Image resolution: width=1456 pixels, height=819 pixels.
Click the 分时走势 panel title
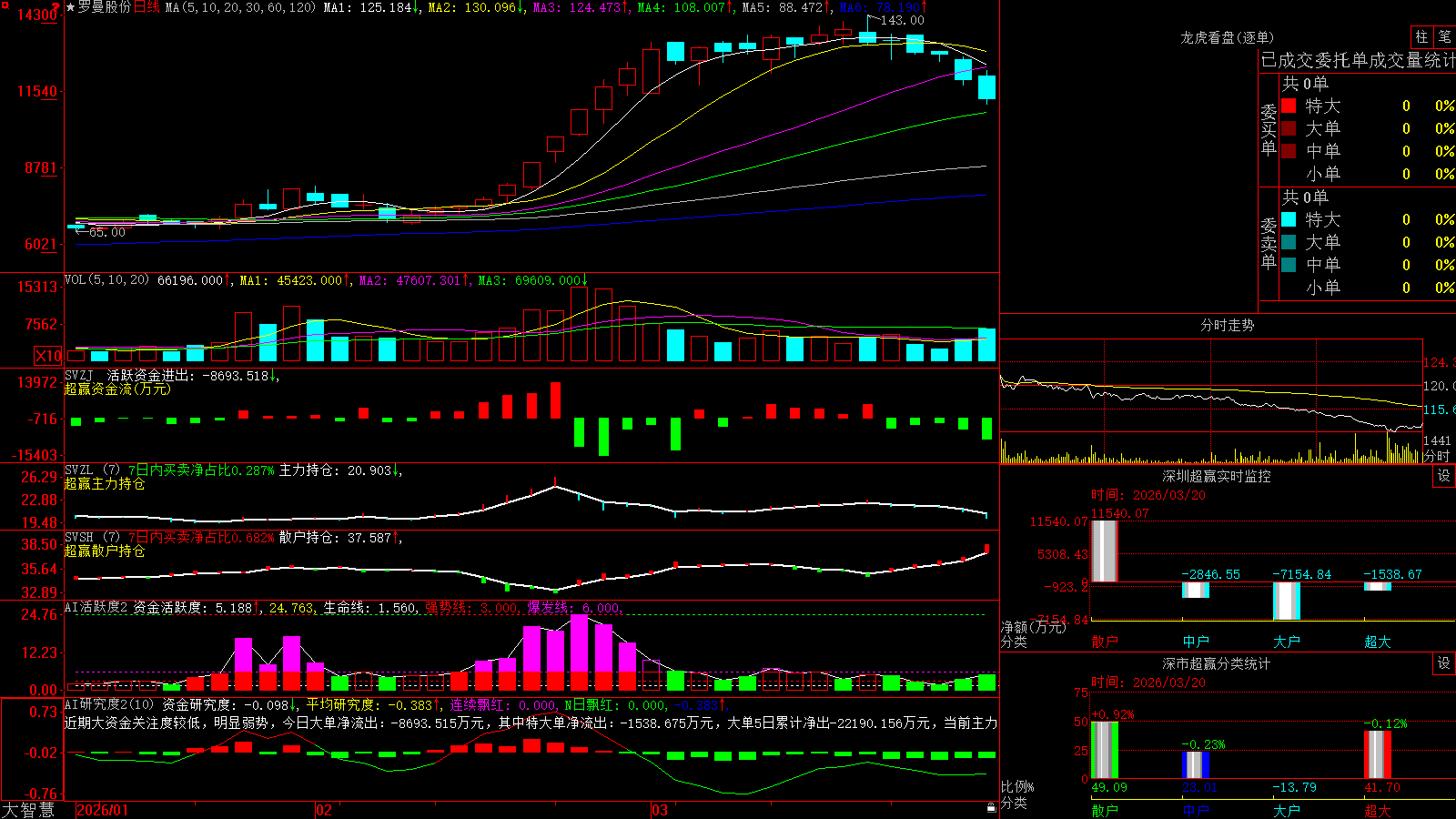coord(1227,325)
